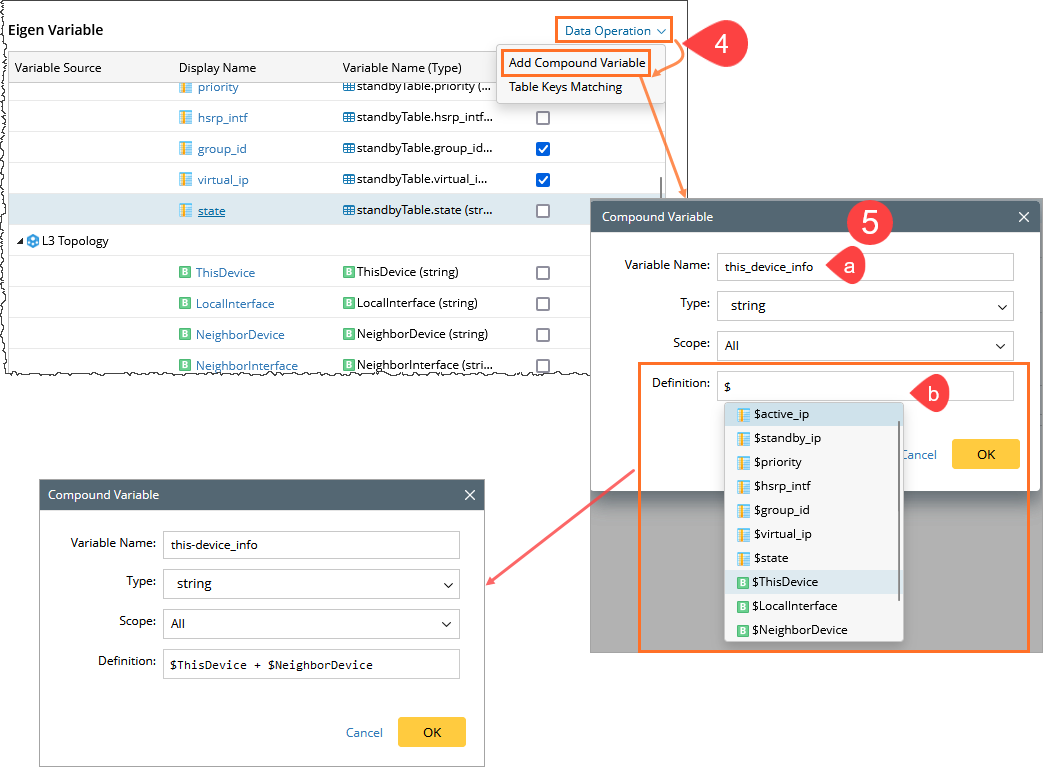Open Scope dropdown in bottom-left dialog

coord(311,624)
